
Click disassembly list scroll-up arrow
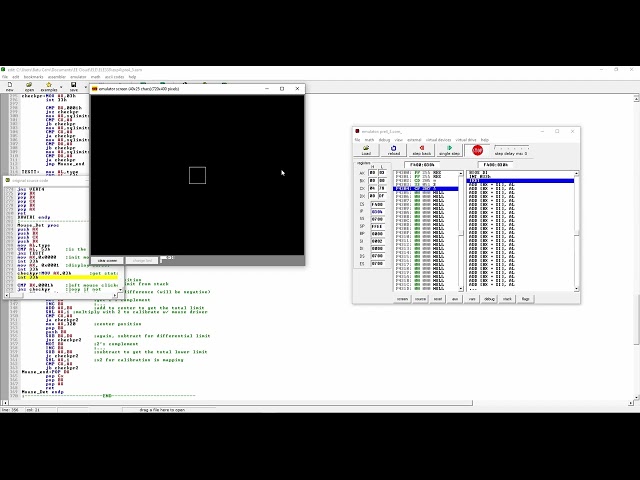point(576,173)
